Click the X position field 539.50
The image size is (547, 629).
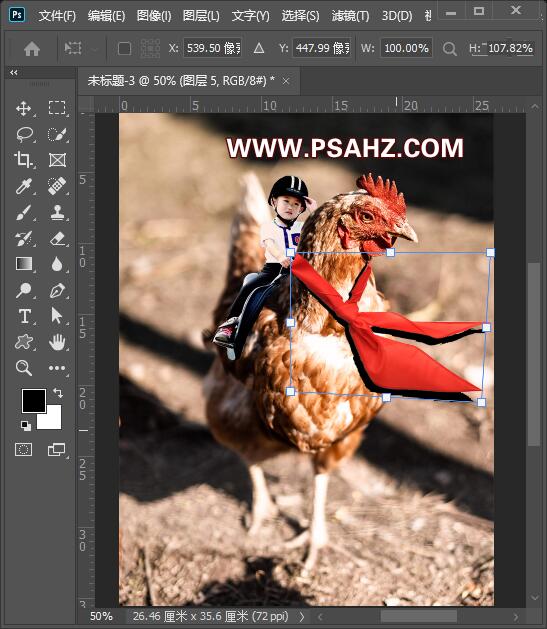click(x=213, y=49)
